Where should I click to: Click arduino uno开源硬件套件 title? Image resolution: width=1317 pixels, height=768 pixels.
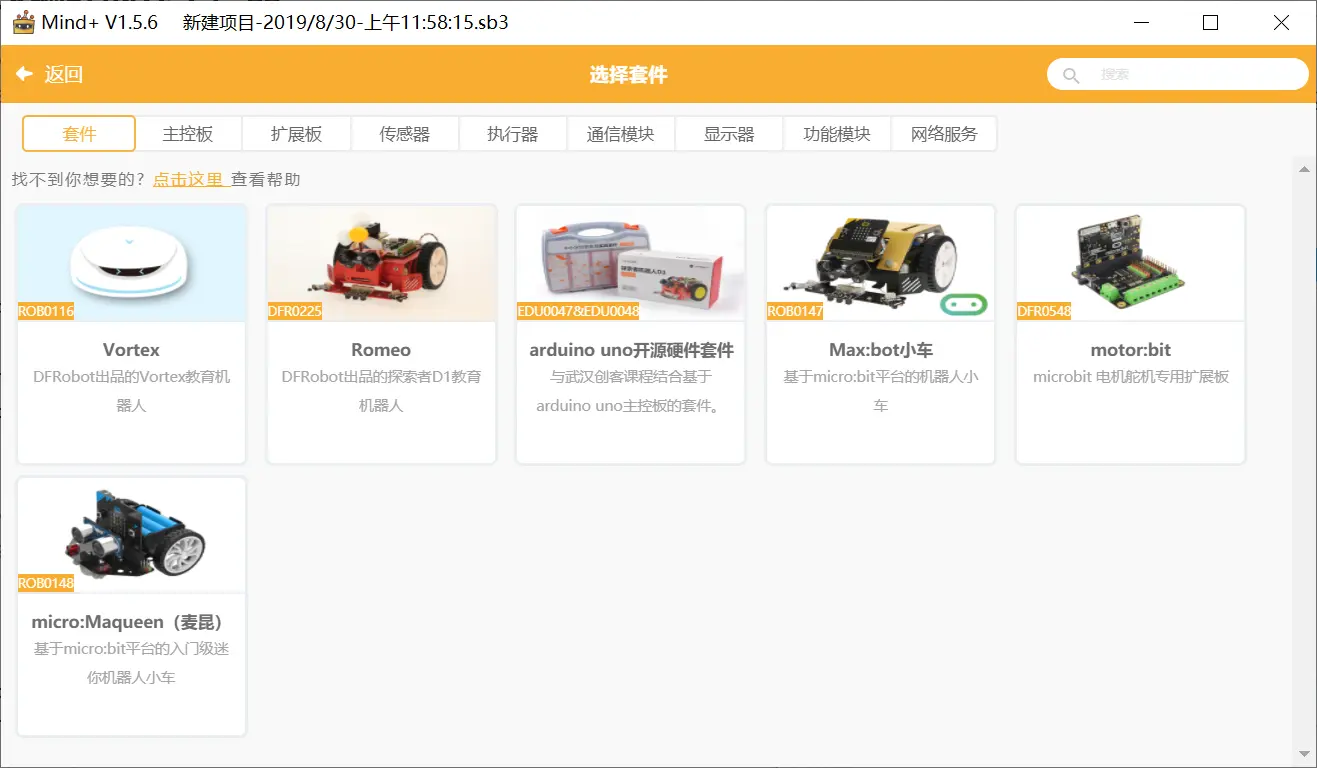(631, 350)
